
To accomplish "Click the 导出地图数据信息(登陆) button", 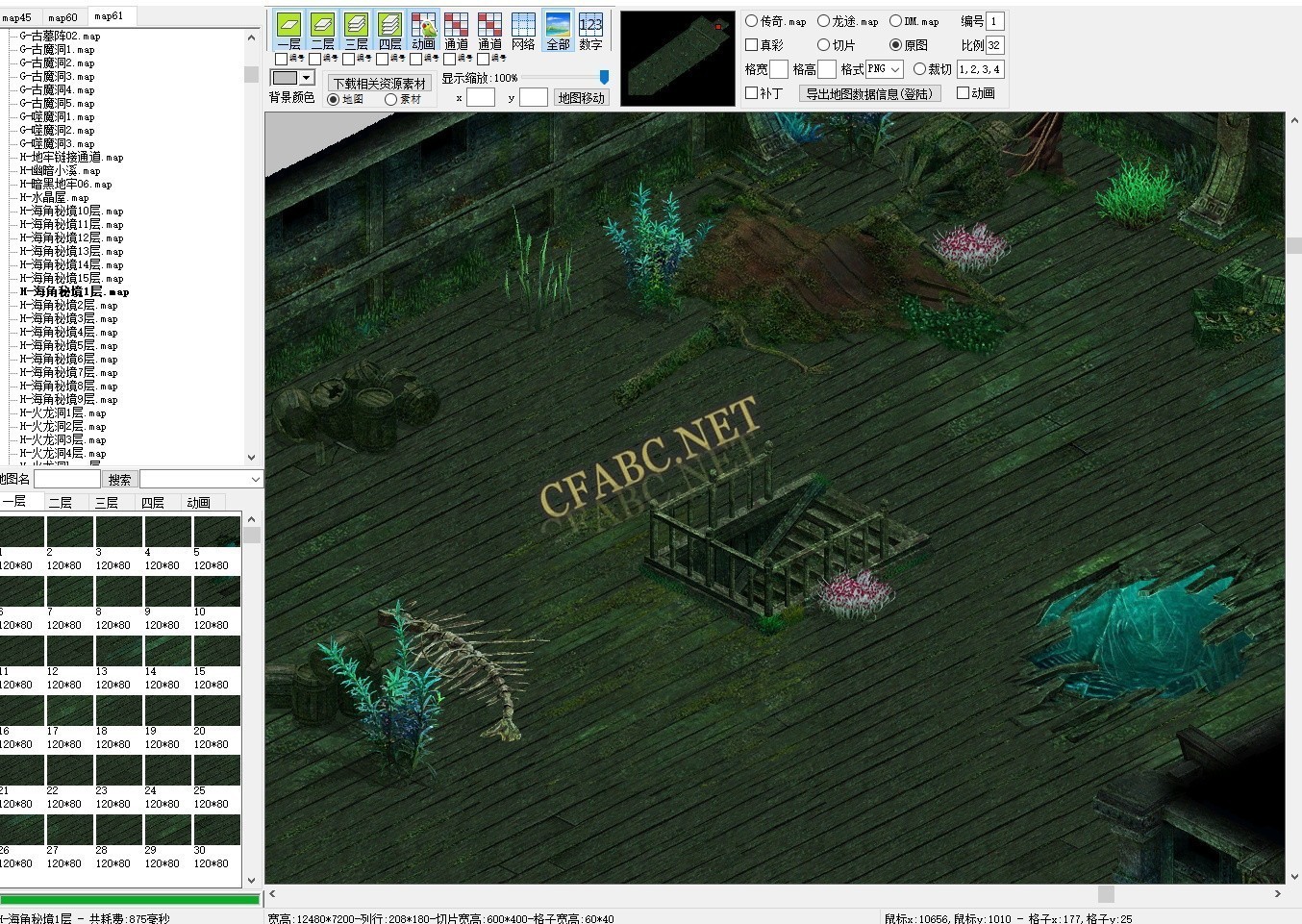I will click(x=869, y=93).
